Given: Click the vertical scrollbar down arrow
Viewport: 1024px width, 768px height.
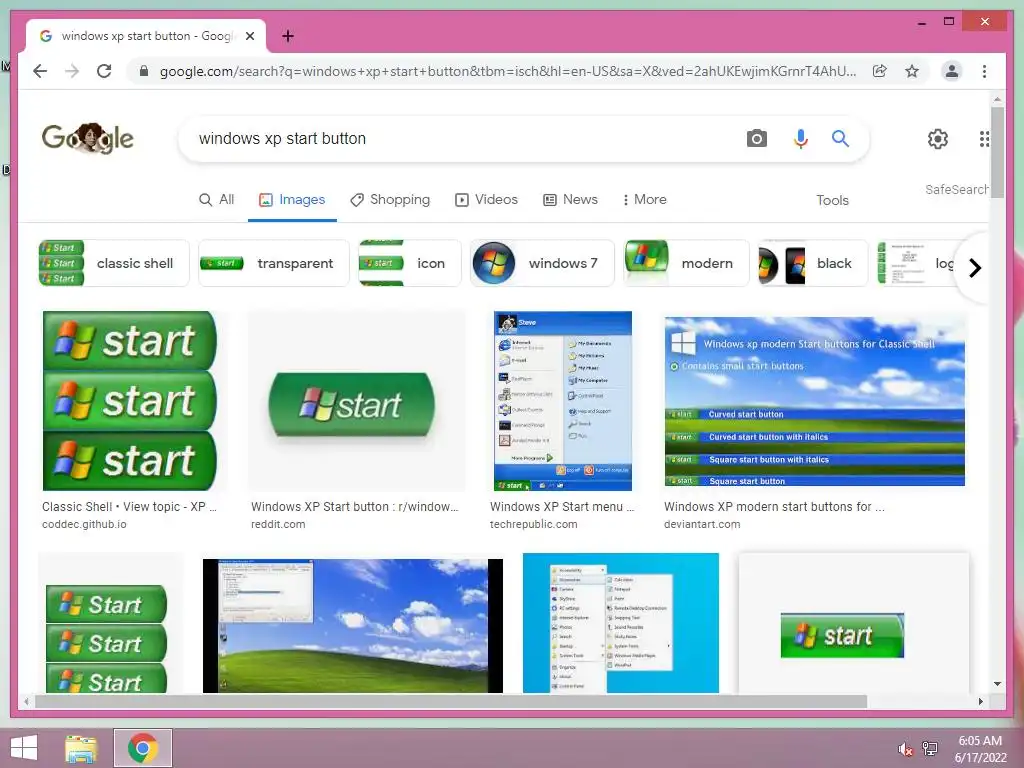Looking at the screenshot, I should pyautogui.click(x=997, y=684).
